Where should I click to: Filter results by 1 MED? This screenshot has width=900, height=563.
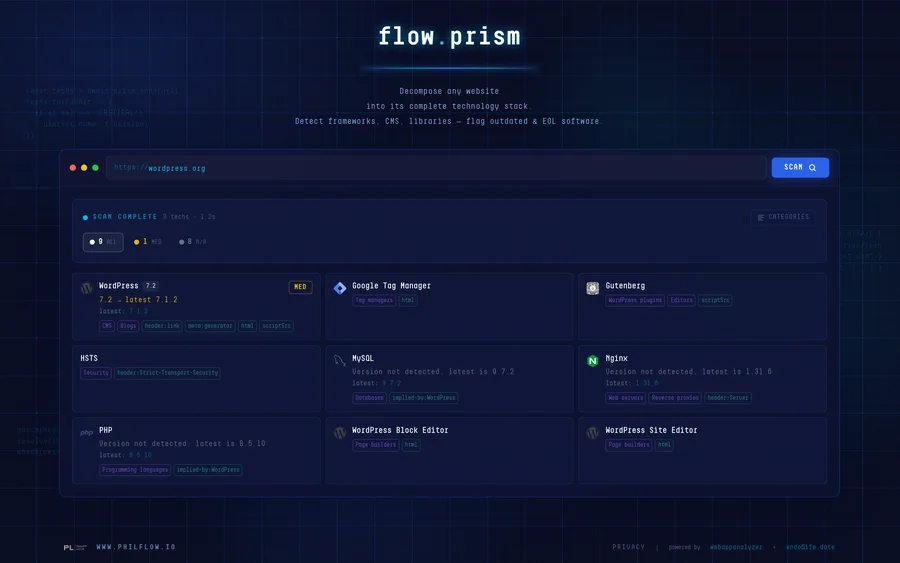(x=148, y=242)
